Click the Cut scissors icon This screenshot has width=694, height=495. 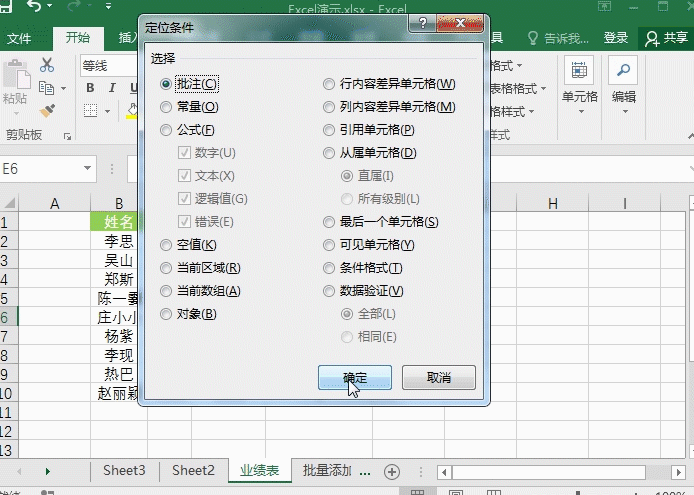tap(46, 65)
